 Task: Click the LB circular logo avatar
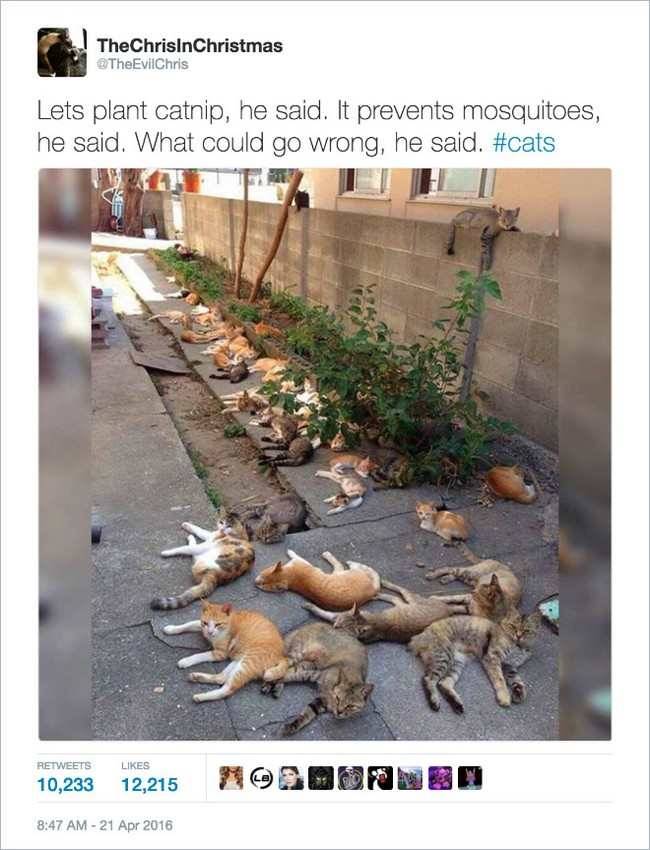pyautogui.click(x=261, y=778)
